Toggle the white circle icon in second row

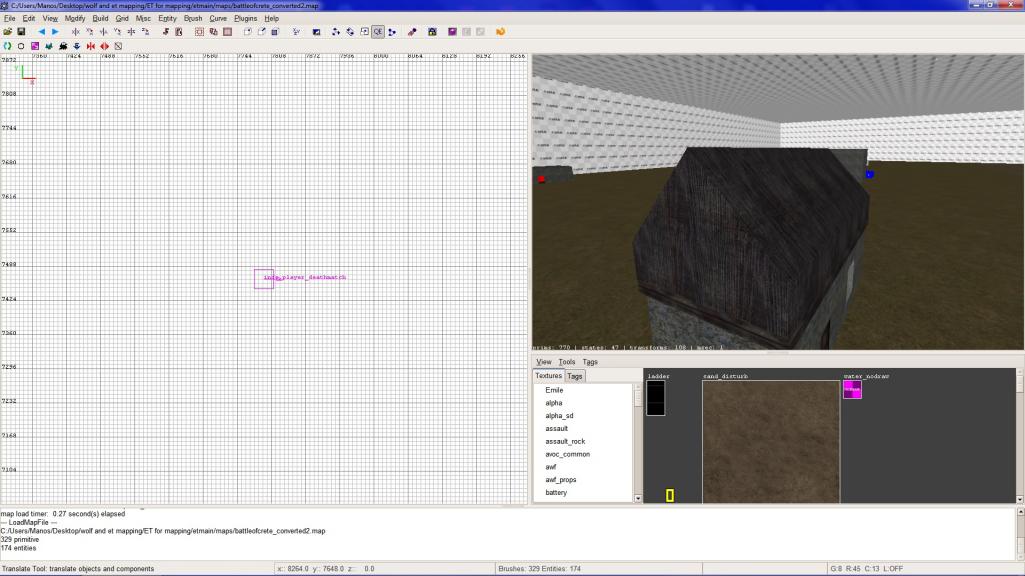(x=21, y=46)
